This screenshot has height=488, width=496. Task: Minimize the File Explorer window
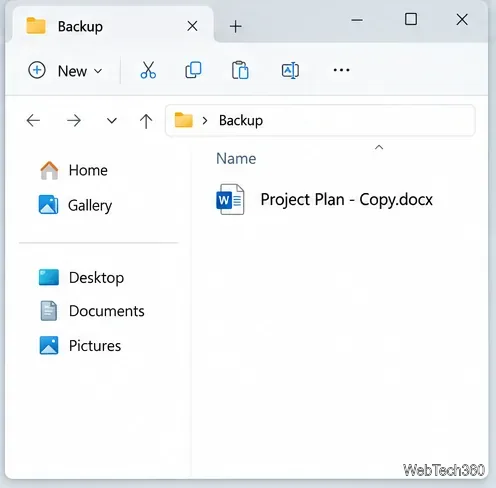pos(357,20)
